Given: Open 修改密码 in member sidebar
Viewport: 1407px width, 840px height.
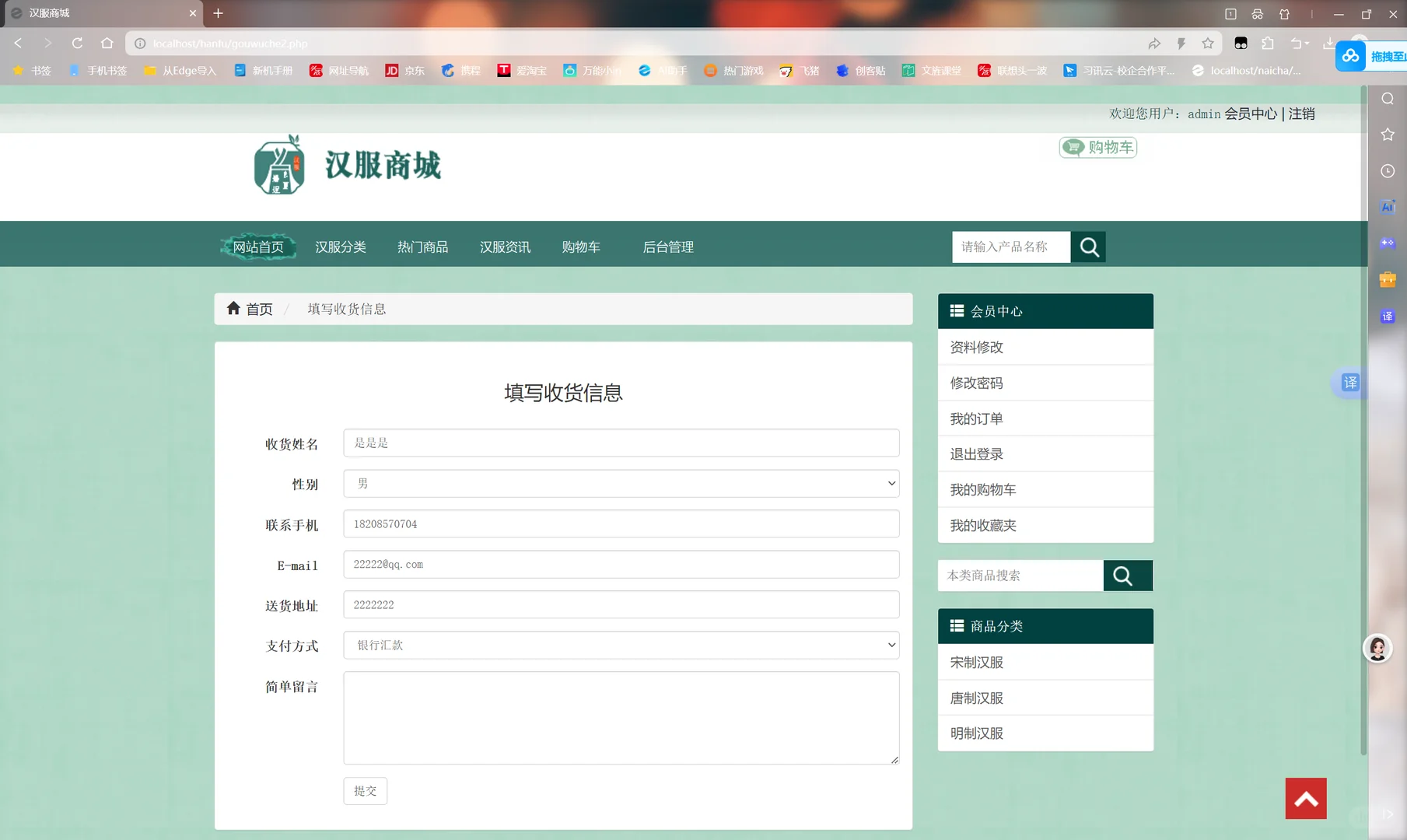Looking at the screenshot, I should pos(1045,383).
